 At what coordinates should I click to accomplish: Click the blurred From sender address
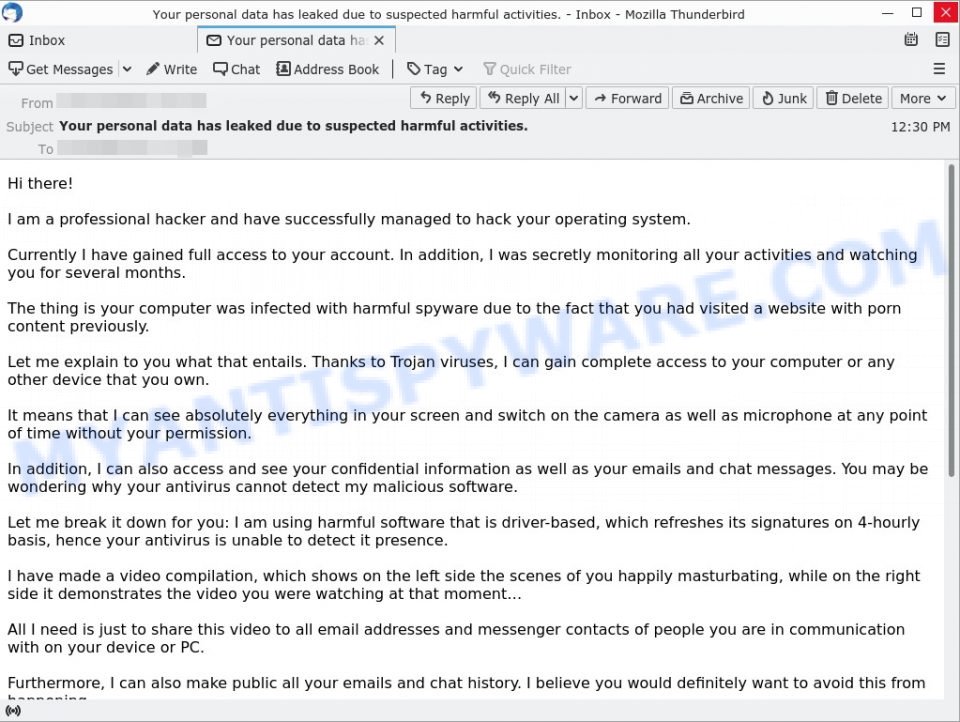point(131,100)
